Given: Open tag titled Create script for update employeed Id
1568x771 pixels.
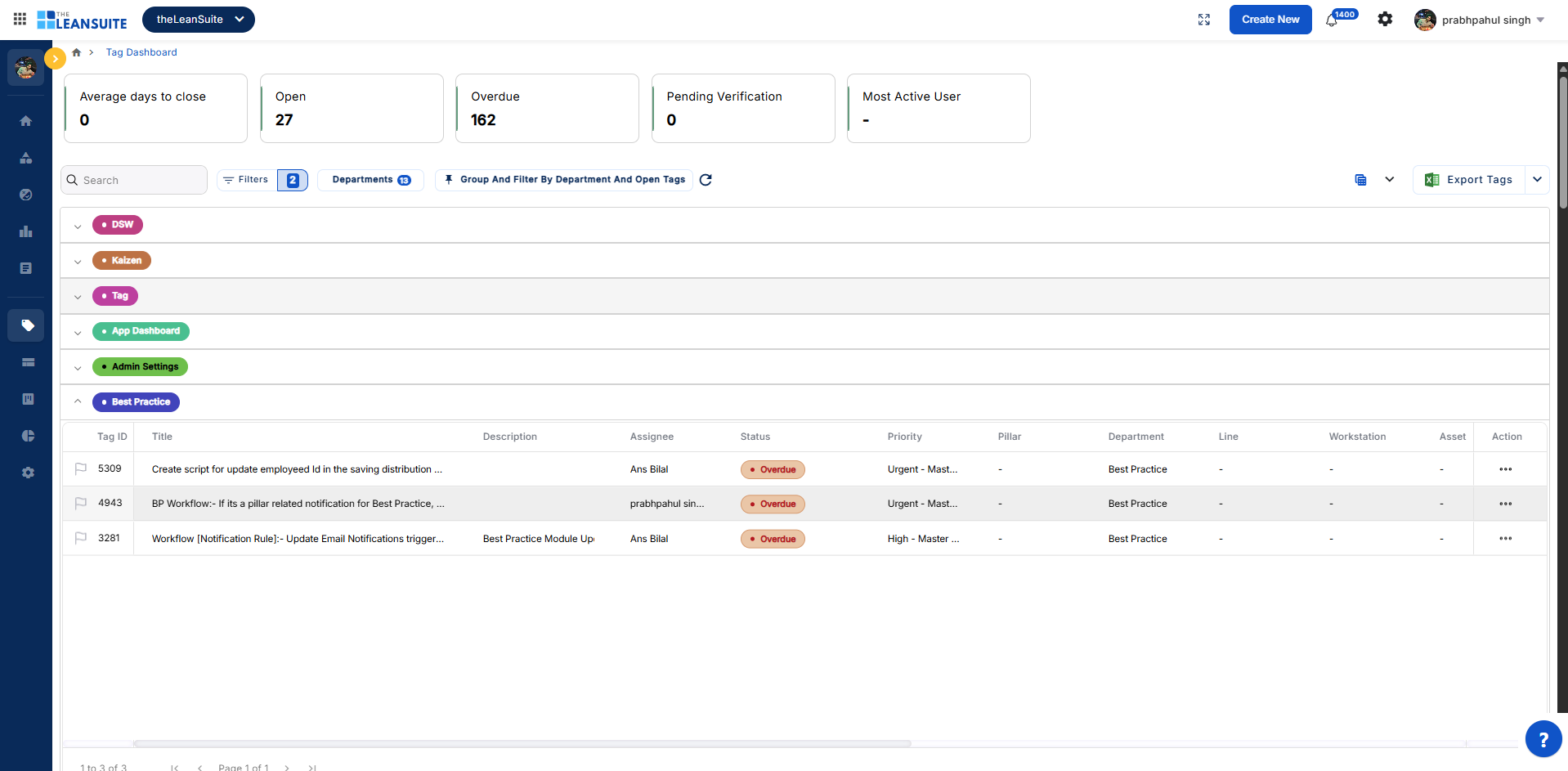Looking at the screenshot, I should 297,469.
